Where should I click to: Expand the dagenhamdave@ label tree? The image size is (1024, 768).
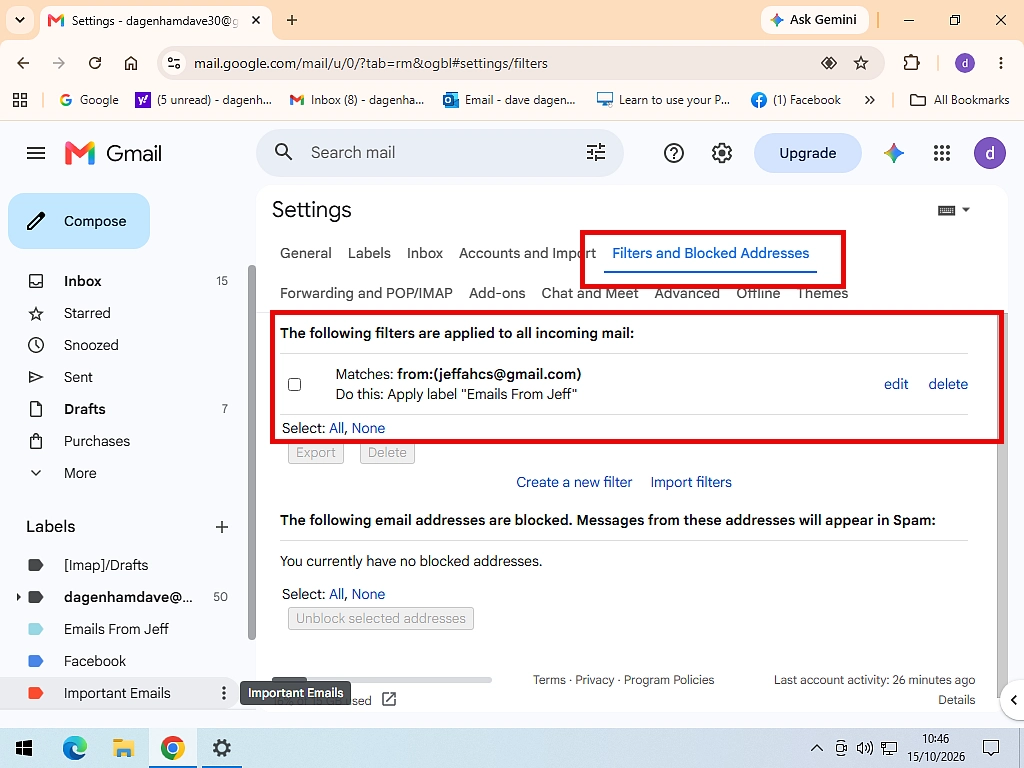[x=18, y=597]
